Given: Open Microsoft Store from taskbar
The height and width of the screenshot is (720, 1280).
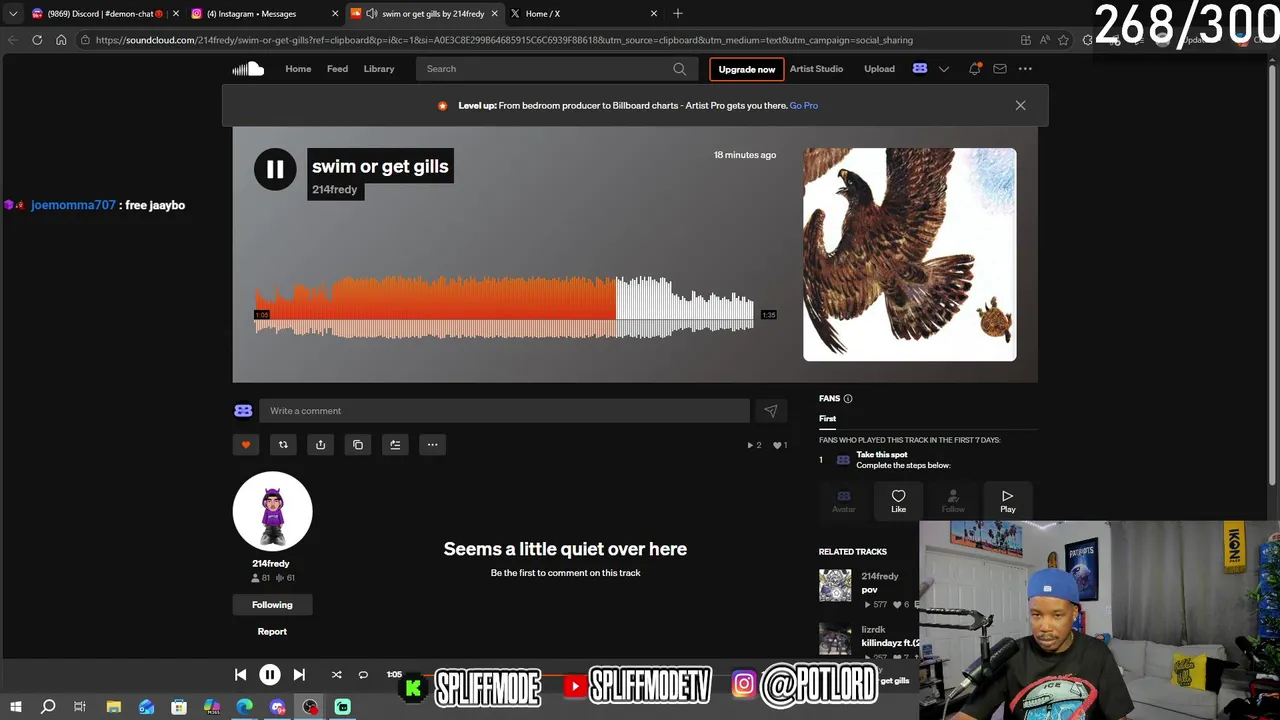Looking at the screenshot, I should pos(179,707).
